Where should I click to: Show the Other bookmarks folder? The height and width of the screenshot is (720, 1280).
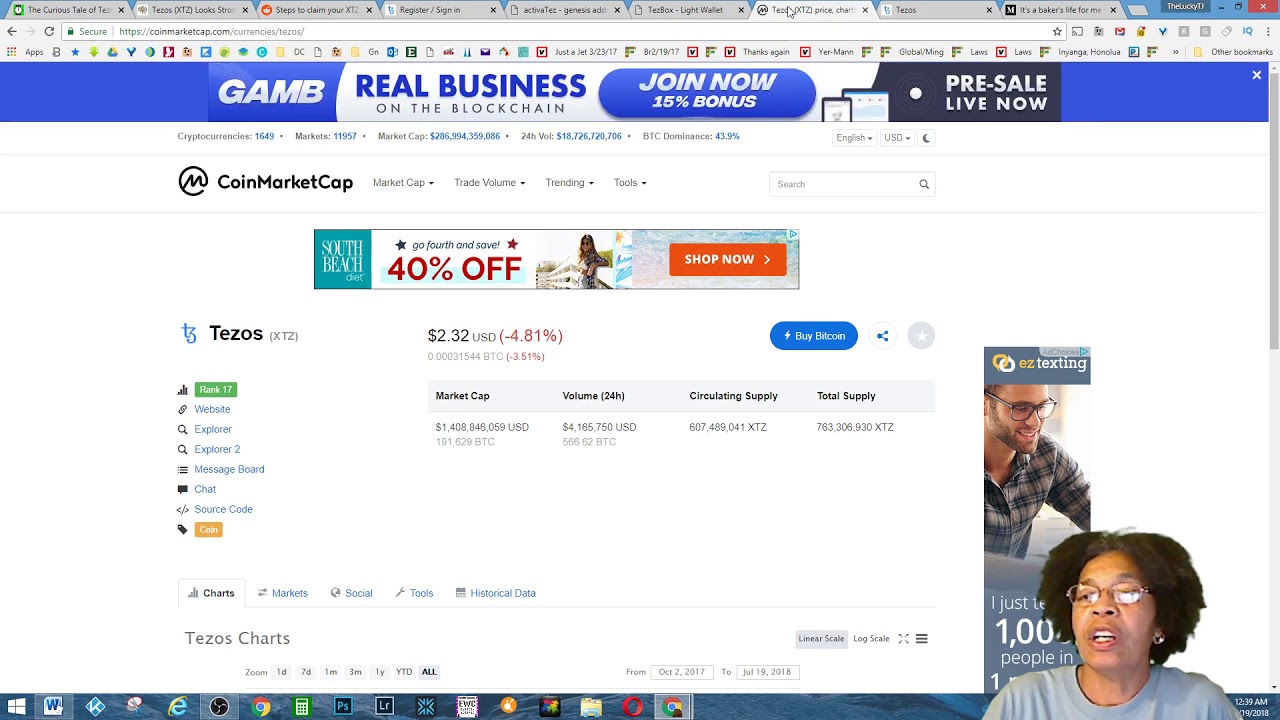1234,52
